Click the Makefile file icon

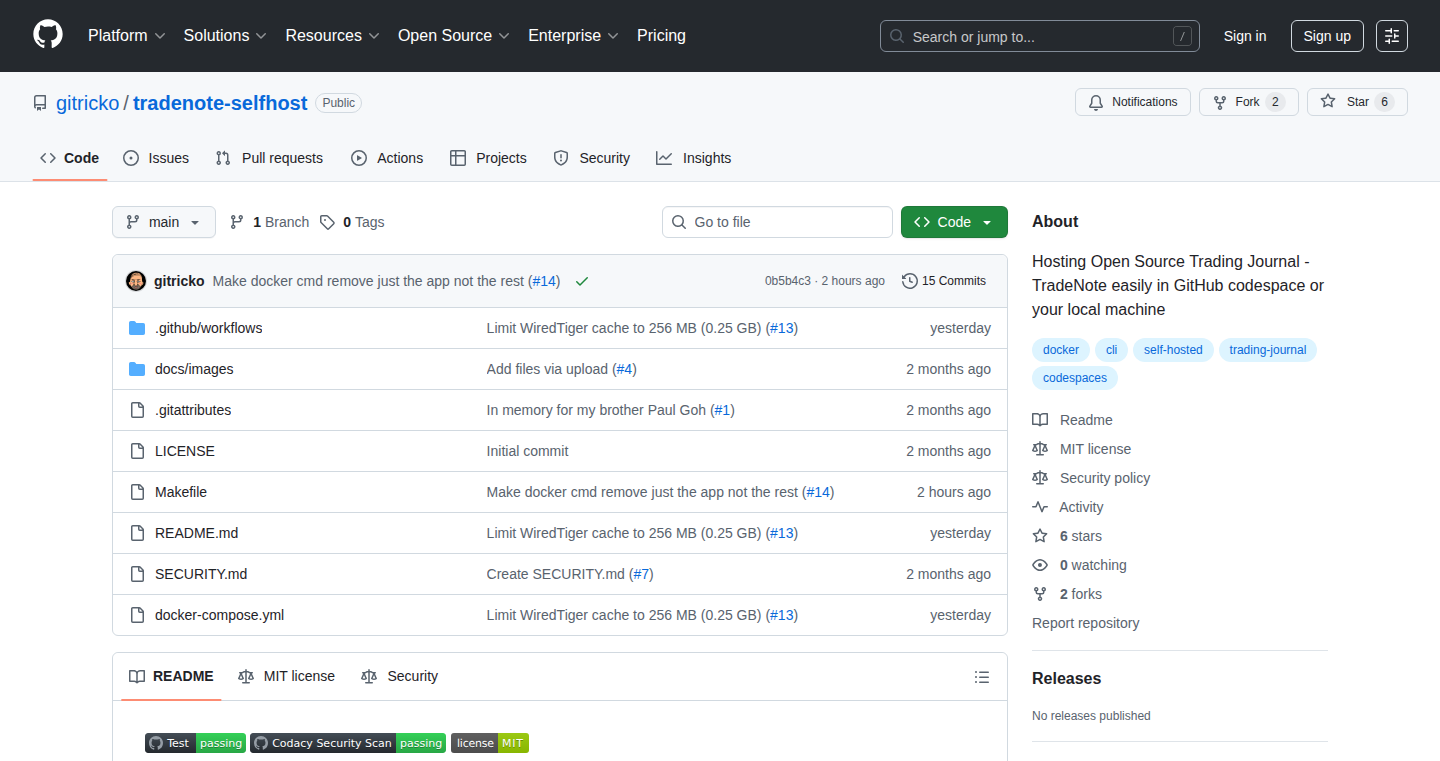click(137, 492)
